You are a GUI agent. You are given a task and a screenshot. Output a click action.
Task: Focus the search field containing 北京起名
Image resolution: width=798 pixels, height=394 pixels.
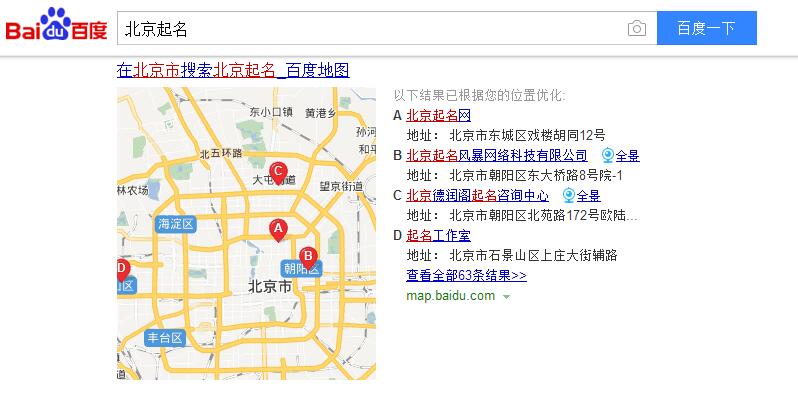click(387, 28)
